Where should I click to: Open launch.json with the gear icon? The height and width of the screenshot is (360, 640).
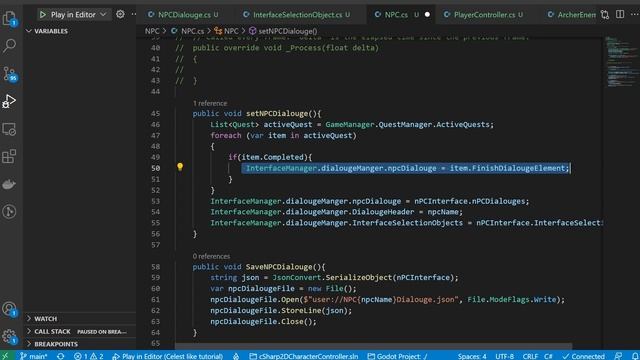coord(120,14)
